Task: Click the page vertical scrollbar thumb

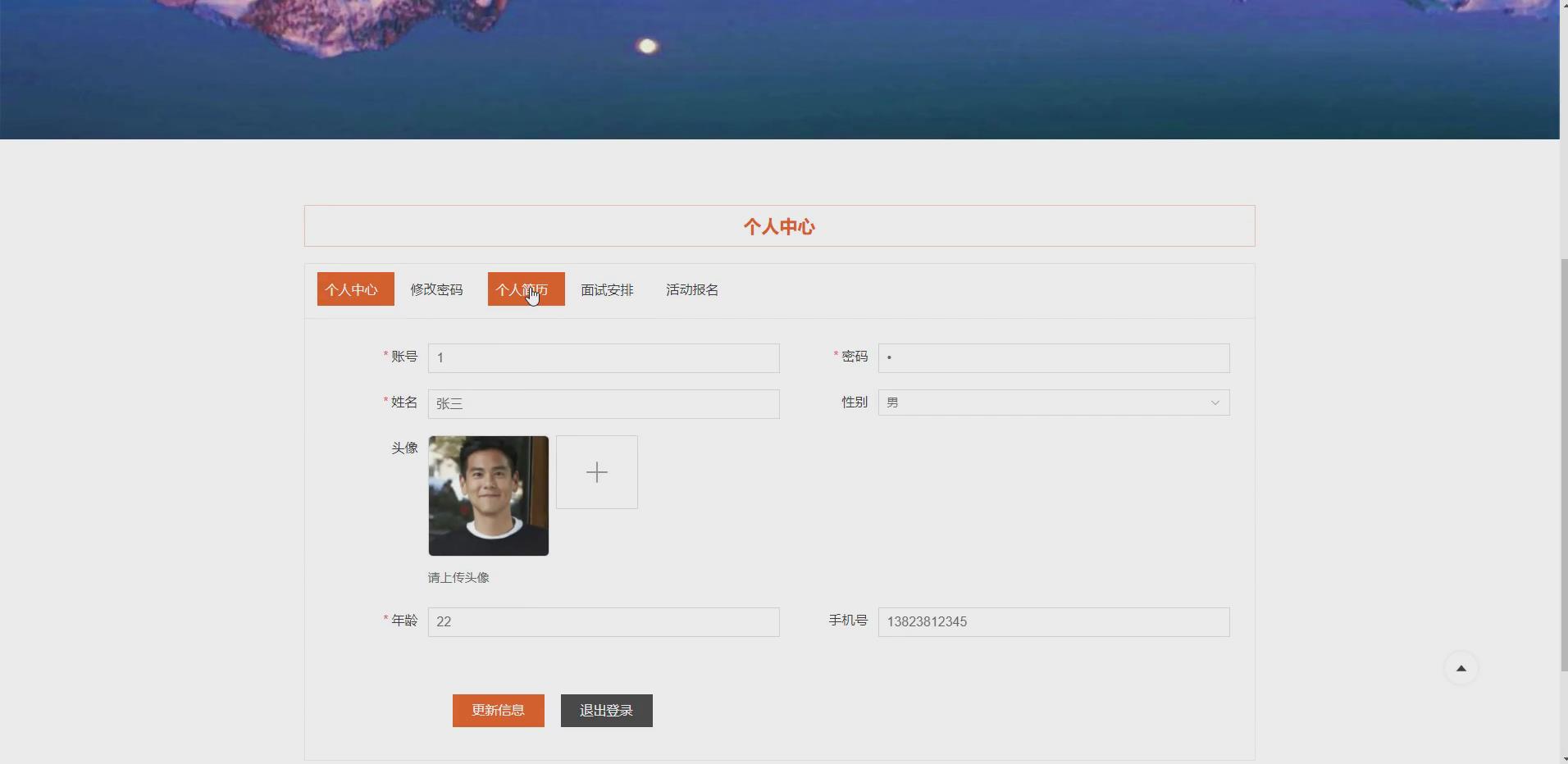Action: [x=1563, y=465]
